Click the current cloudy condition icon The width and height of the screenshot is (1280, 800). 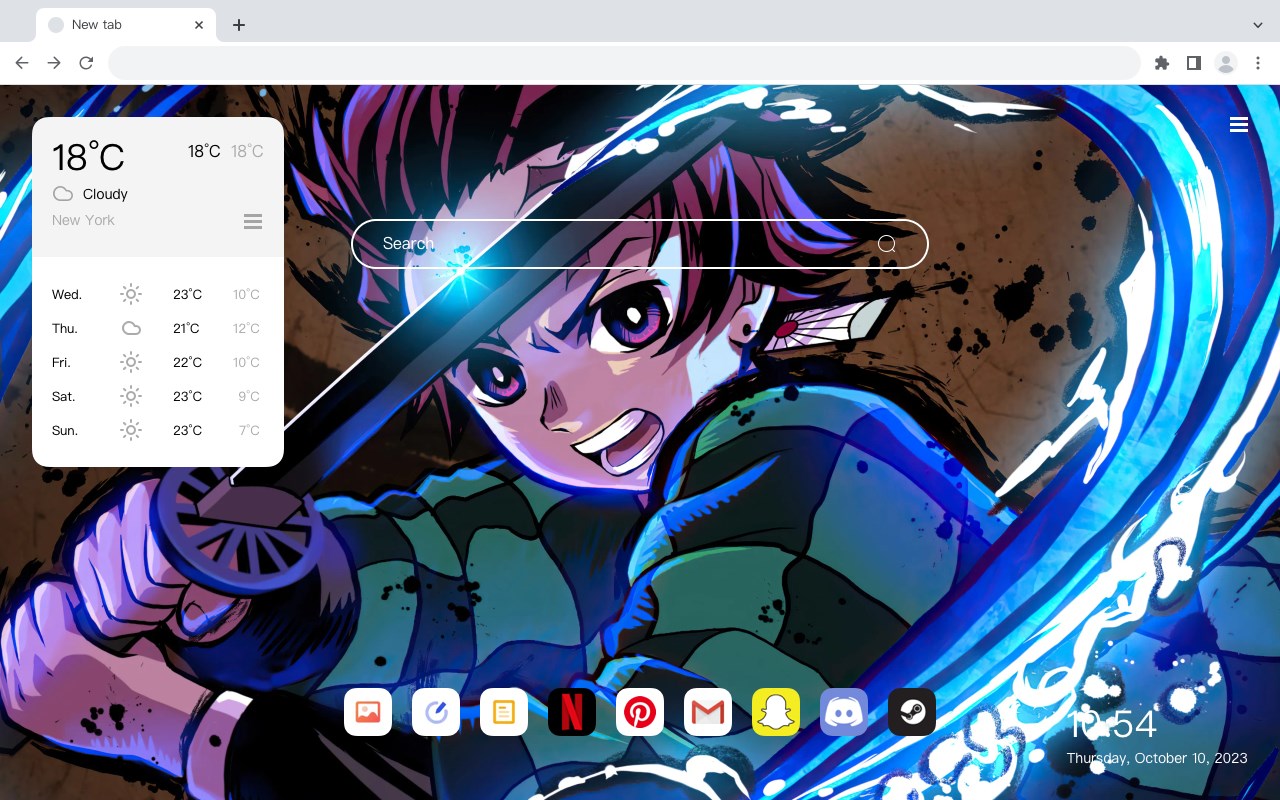[x=63, y=194]
